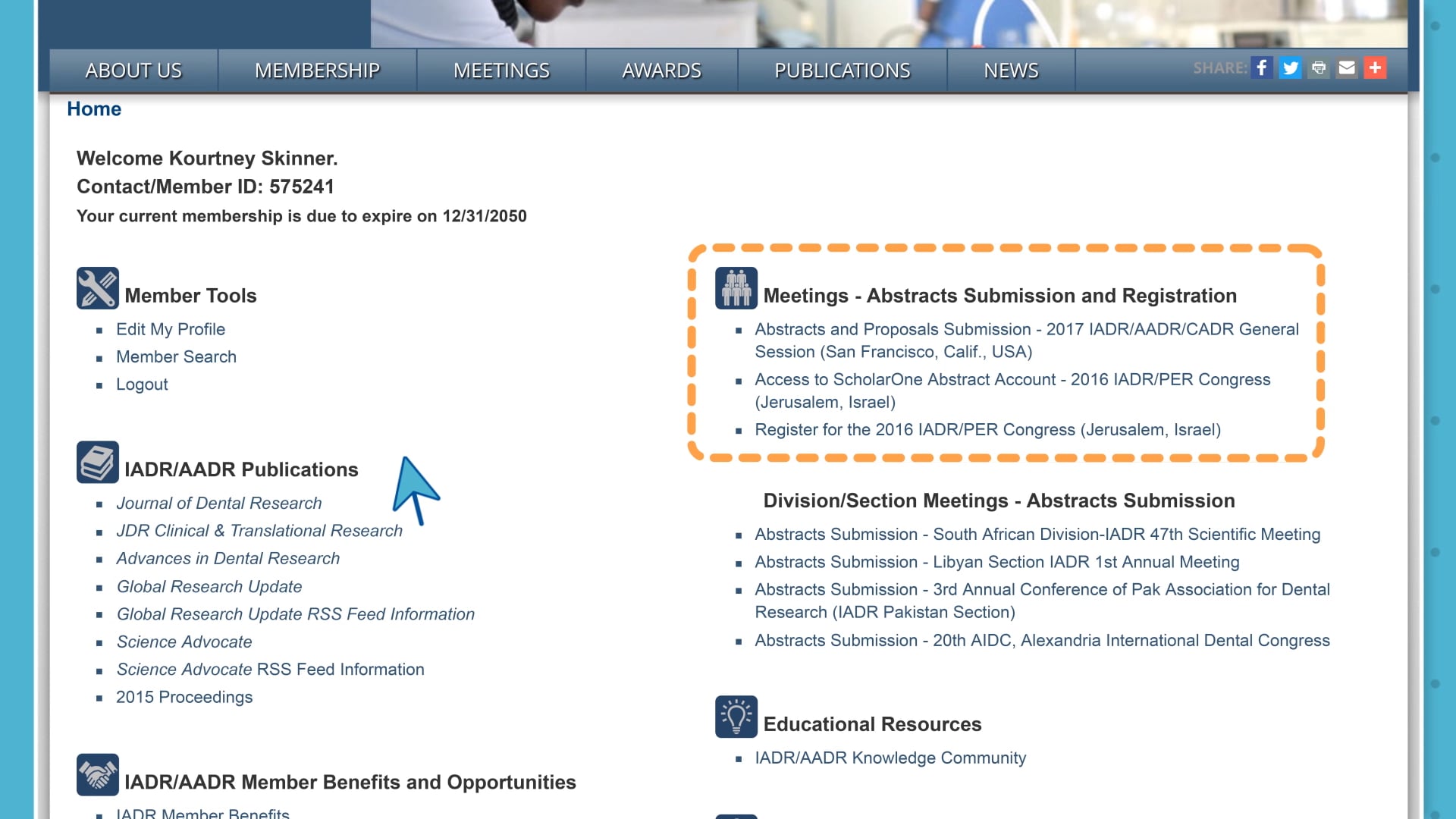Viewport: 1456px width, 819px height.
Task: Click Edit My Profile link
Action: coord(171,328)
